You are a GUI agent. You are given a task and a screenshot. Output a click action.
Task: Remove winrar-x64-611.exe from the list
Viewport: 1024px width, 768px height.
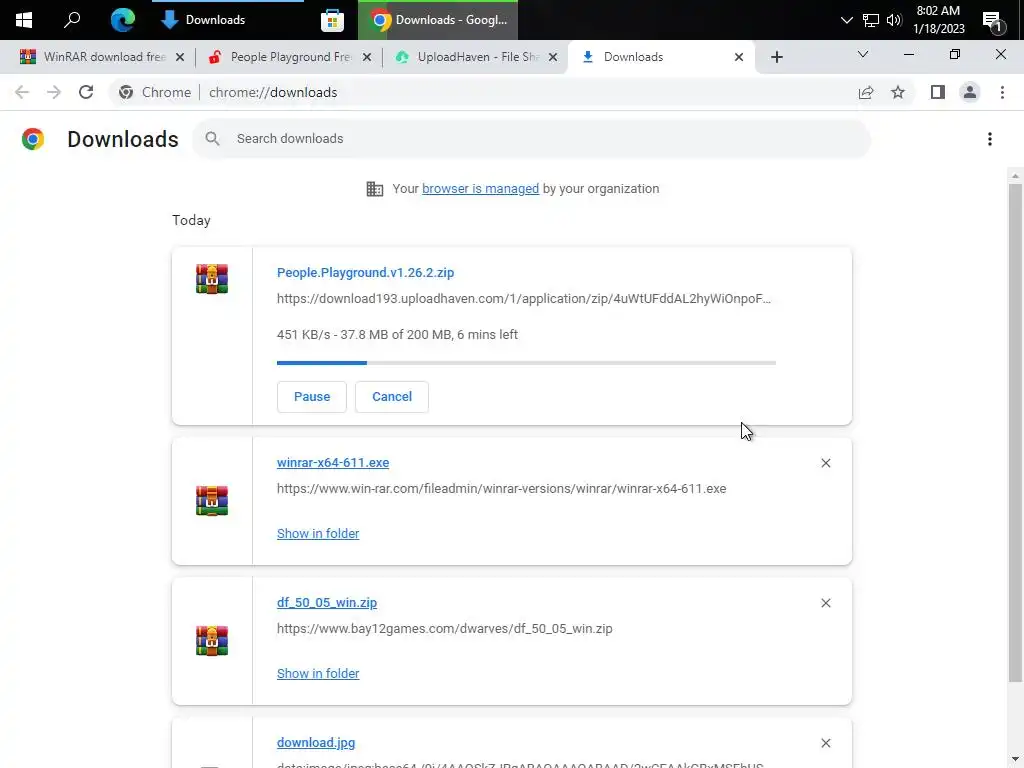[x=825, y=463]
